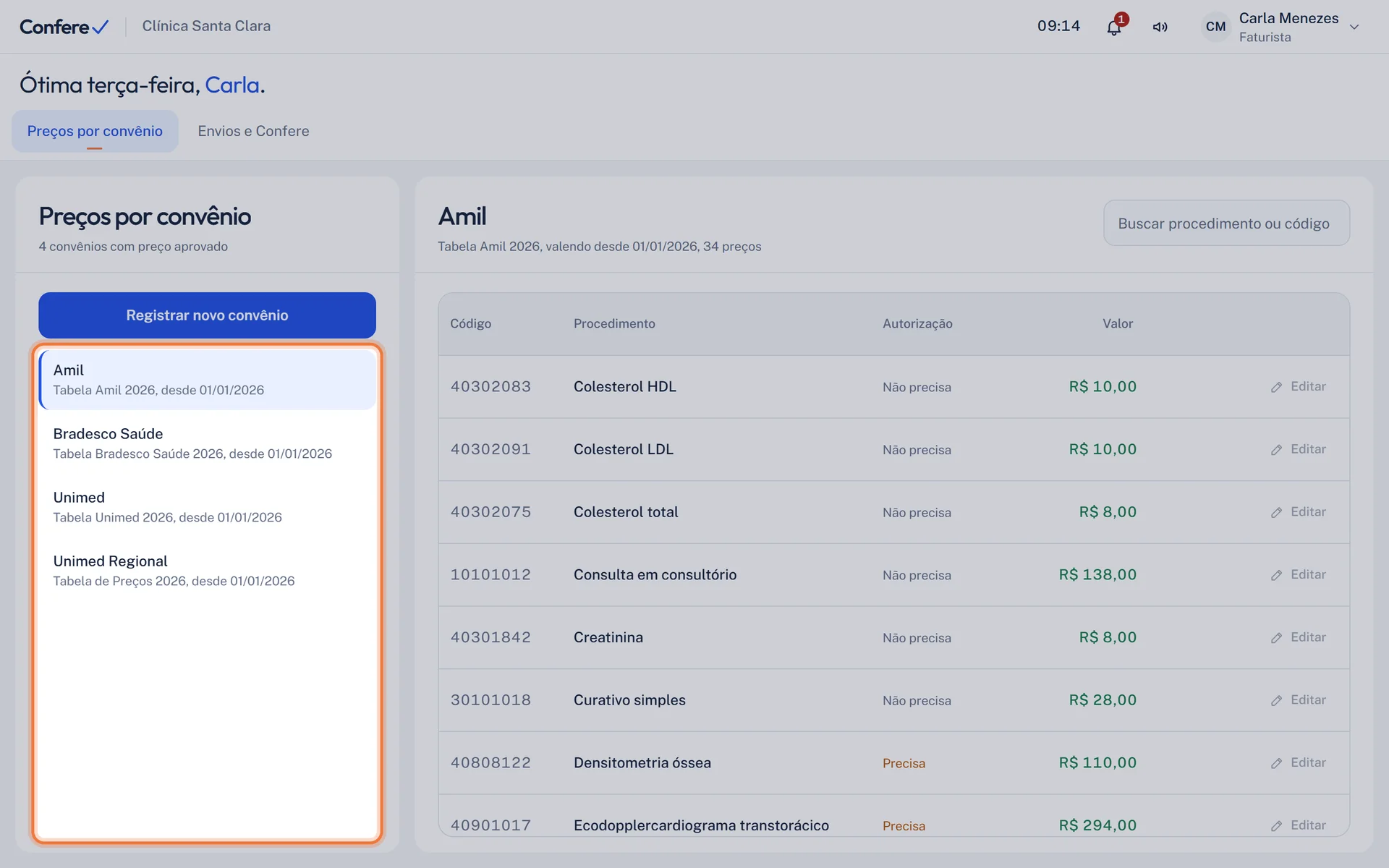Click the Valor column header
The height and width of the screenshot is (868, 1389).
click(1118, 323)
